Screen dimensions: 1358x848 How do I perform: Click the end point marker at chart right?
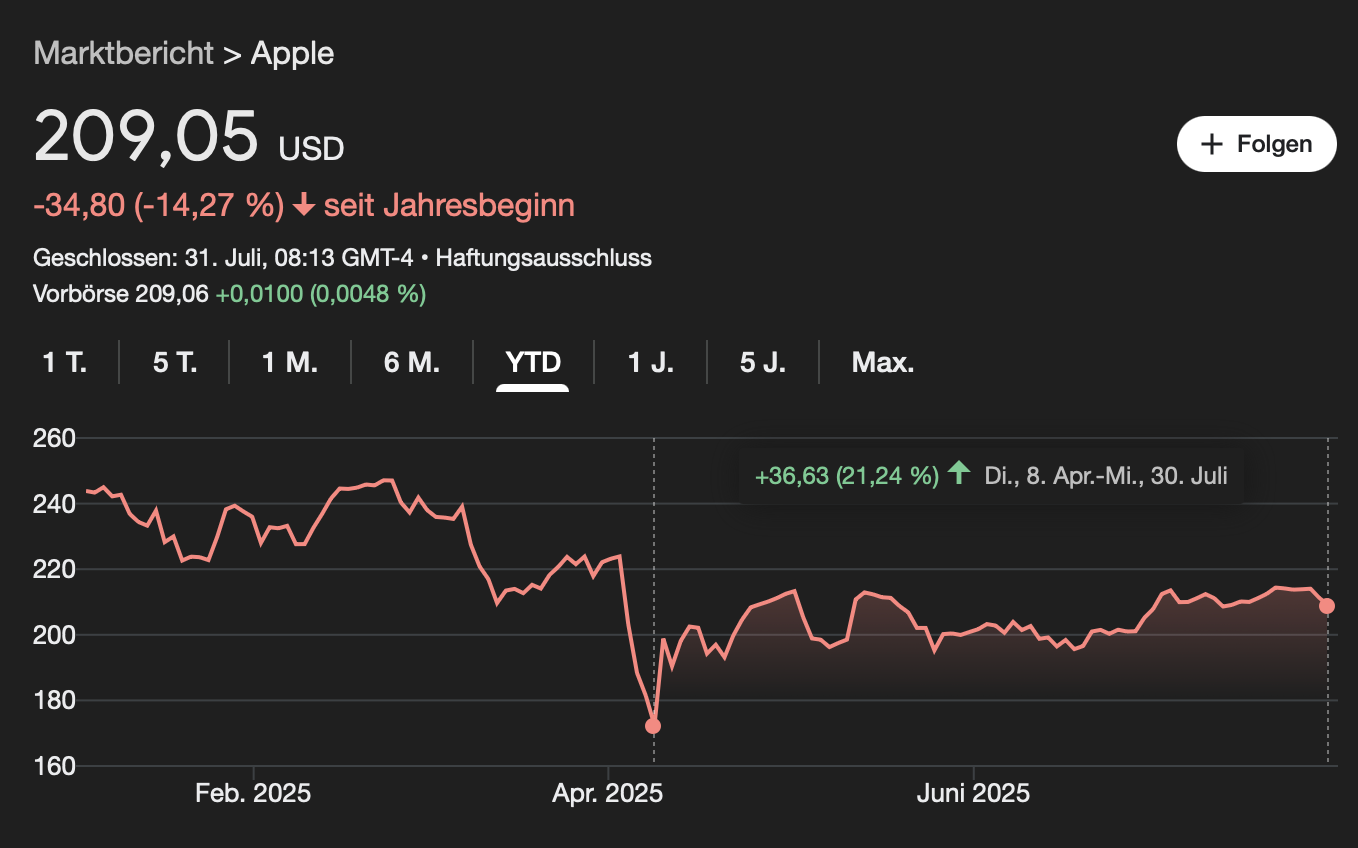[x=1327, y=606]
